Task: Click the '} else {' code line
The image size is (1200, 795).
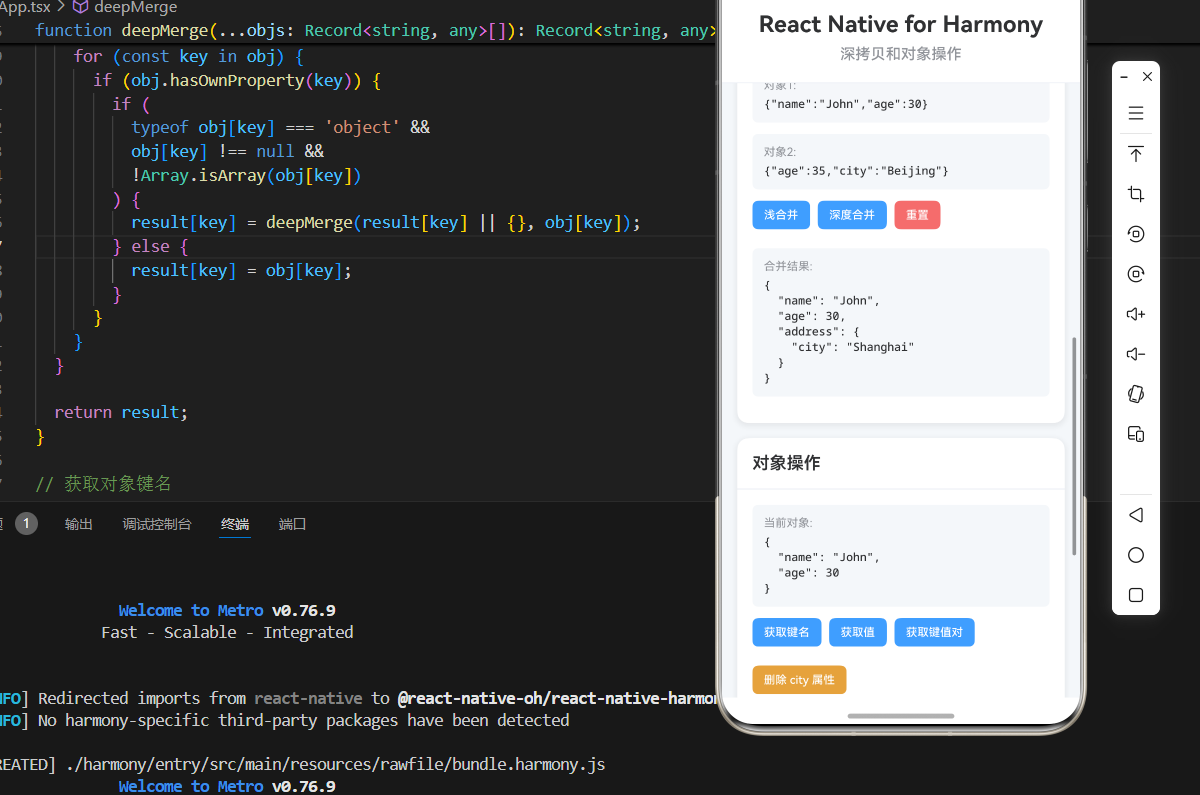Action: tap(150, 246)
